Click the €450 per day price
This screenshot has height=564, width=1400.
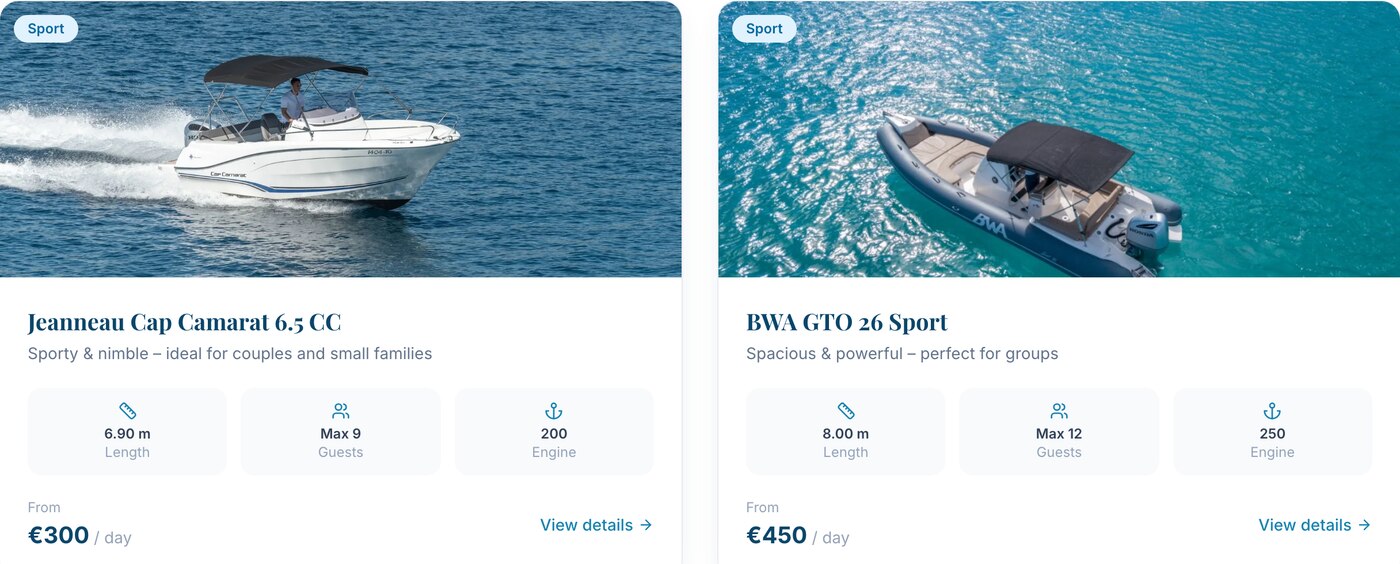coord(798,536)
